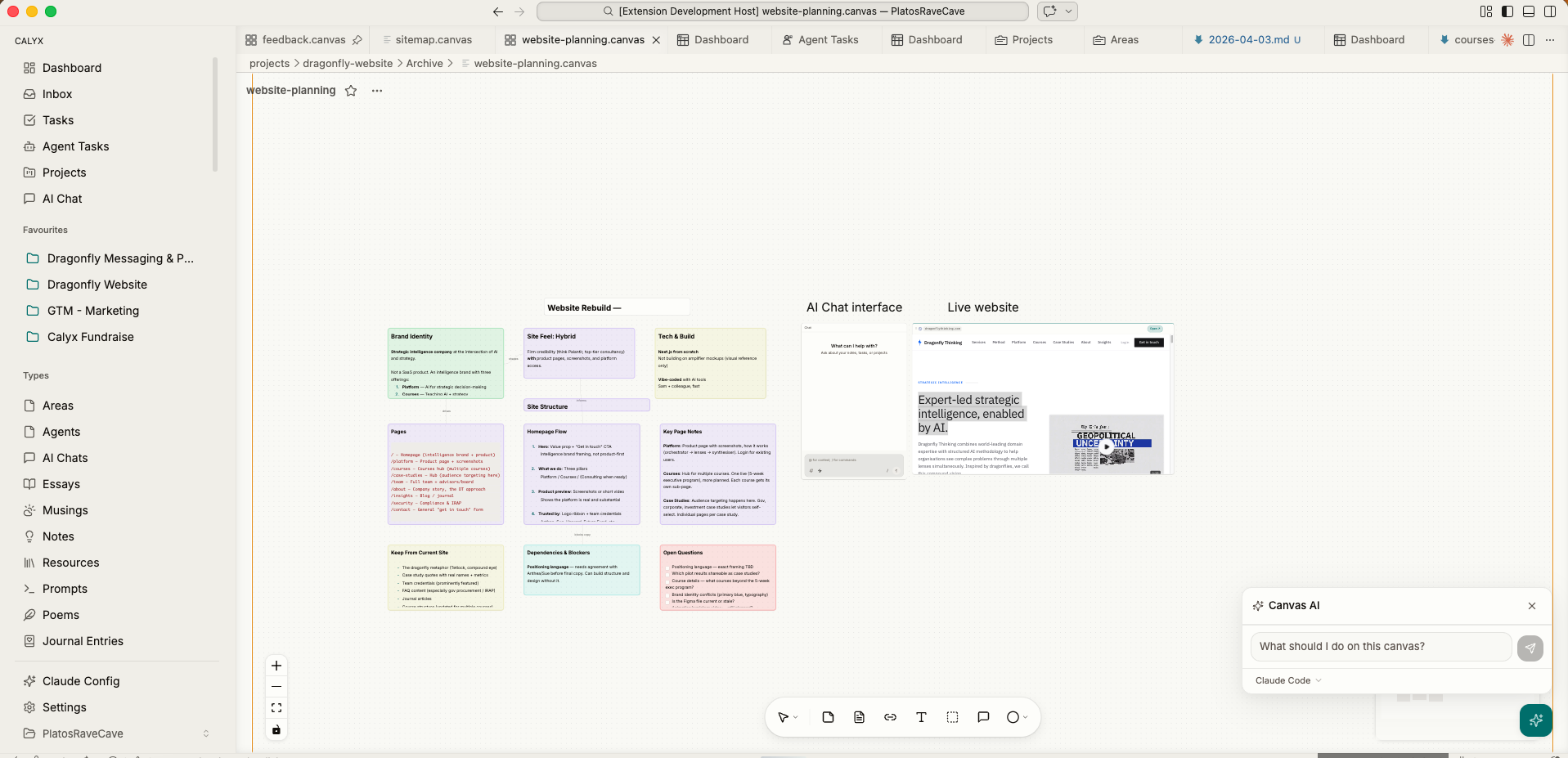The image size is (1568, 758).
Task: Select the pink Open Questions card
Action: (717, 577)
